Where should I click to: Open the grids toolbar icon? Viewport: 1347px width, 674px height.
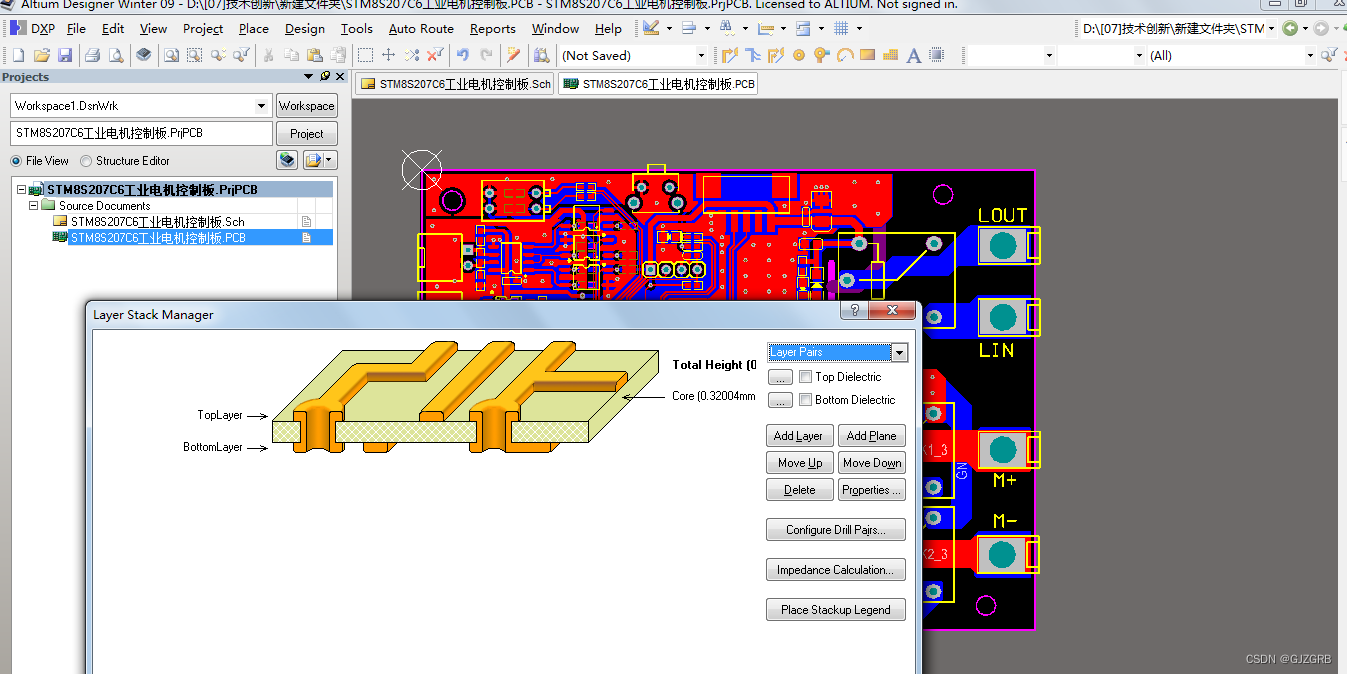(x=841, y=28)
